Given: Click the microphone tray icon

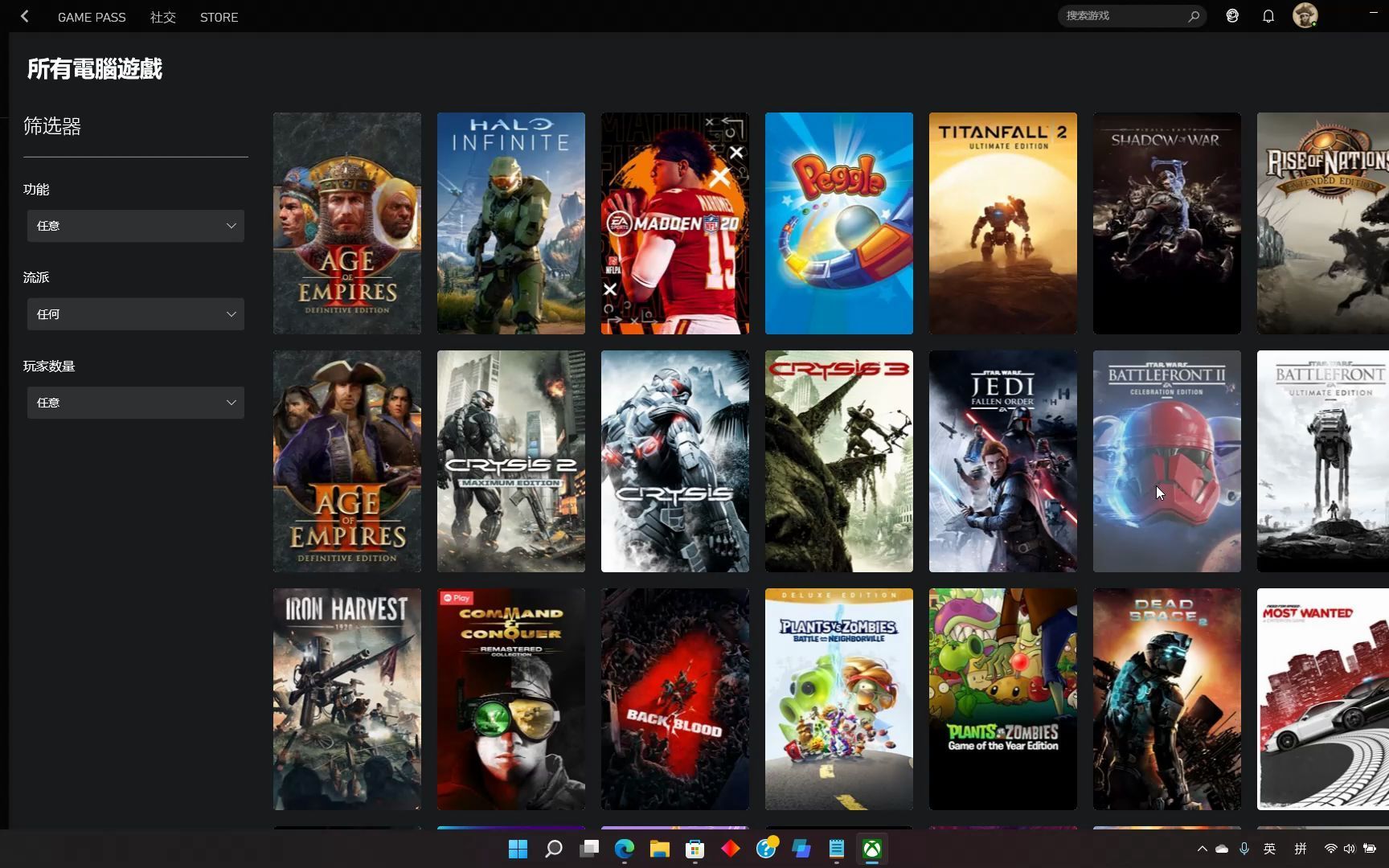Looking at the screenshot, I should pyautogui.click(x=1244, y=849).
